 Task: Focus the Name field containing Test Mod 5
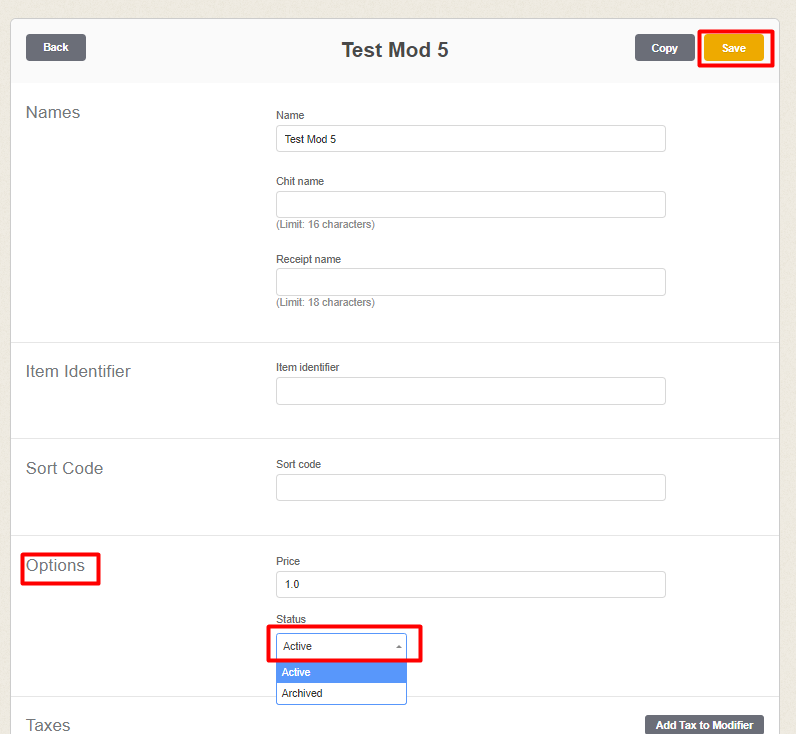coord(470,139)
